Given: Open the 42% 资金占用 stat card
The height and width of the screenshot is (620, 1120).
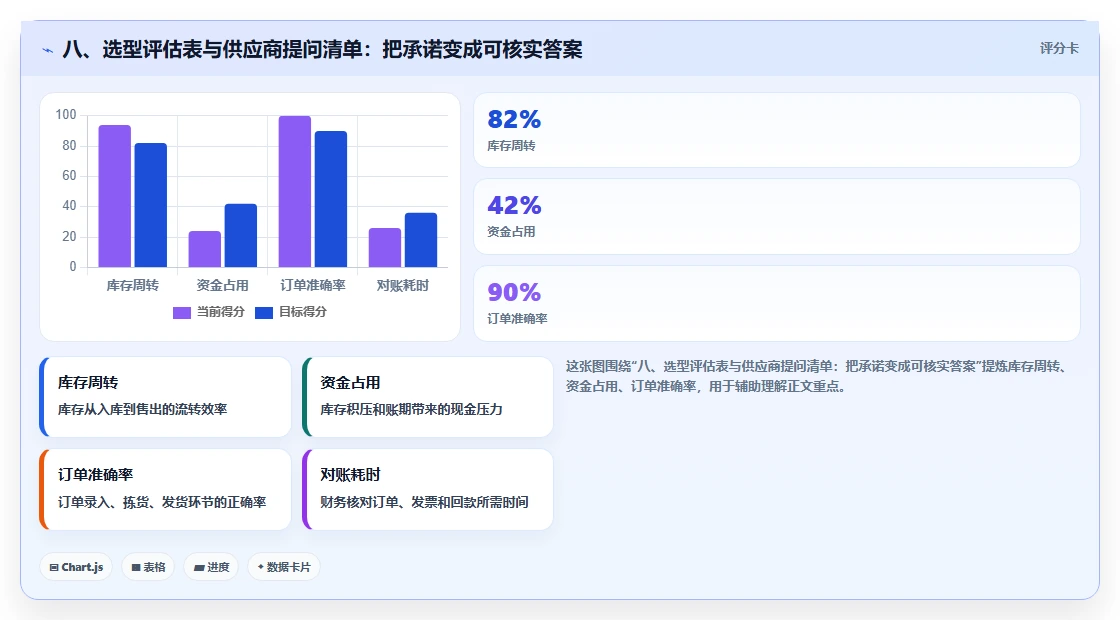Looking at the screenshot, I should tap(776, 216).
